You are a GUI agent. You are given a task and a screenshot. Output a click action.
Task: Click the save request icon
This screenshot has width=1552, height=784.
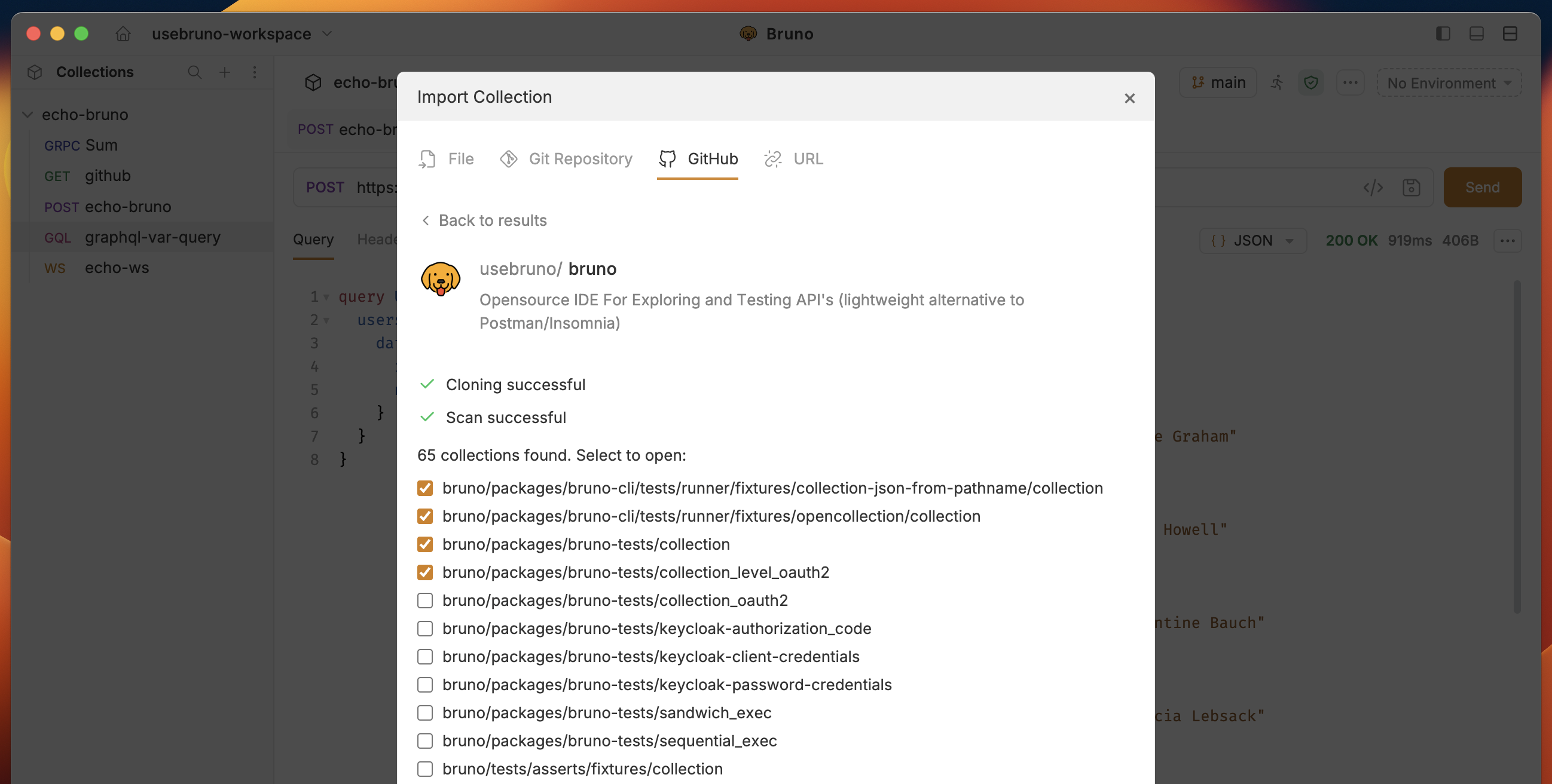pos(1411,188)
